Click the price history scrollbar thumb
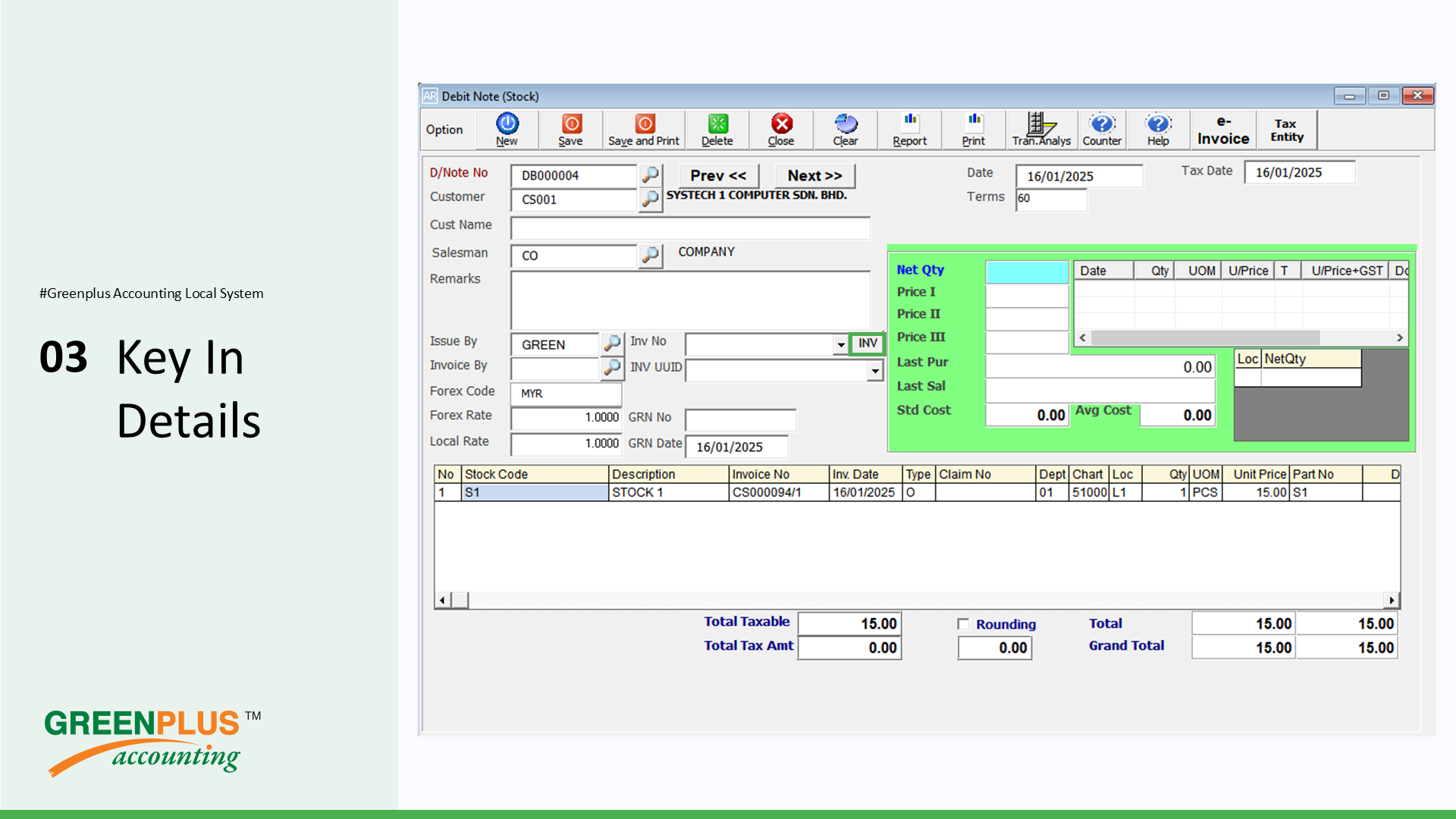Image resolution: width=1456 pixels, height=819 pixels. [x=1206, y=337]
